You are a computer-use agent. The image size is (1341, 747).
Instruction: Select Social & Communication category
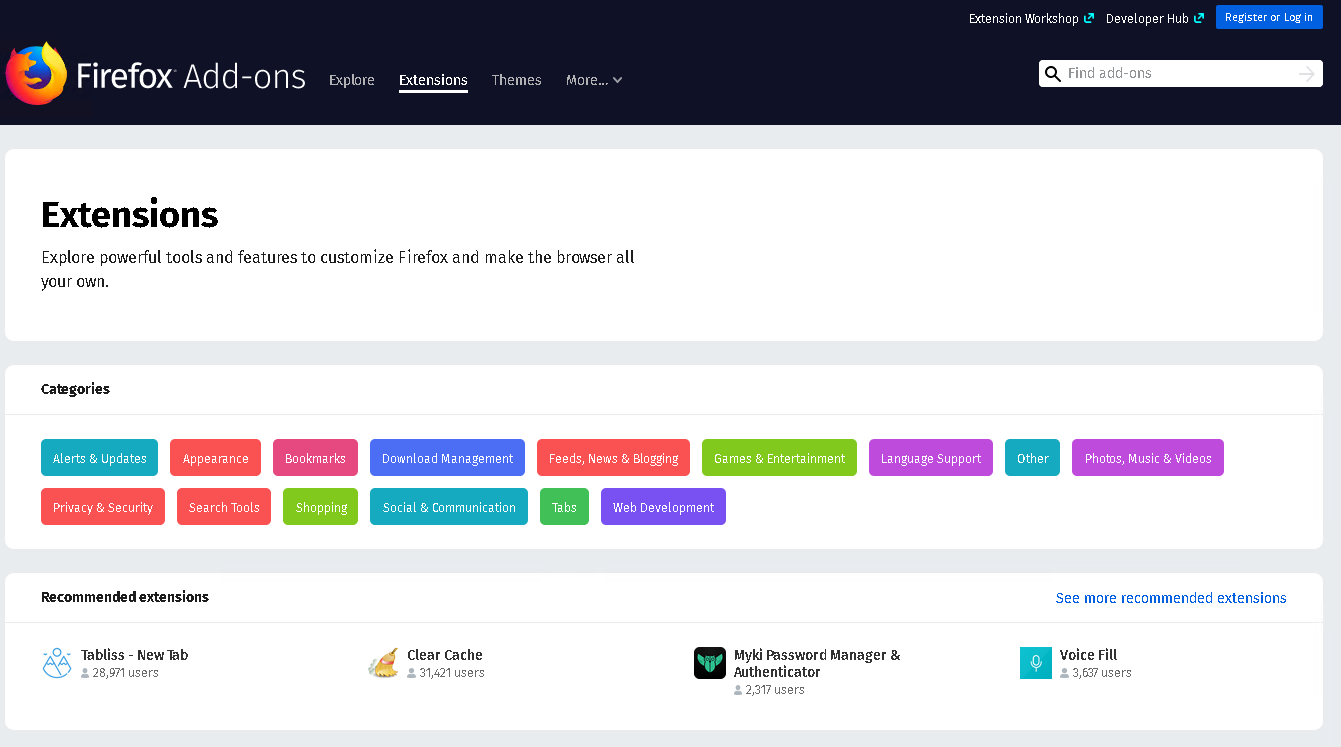pos(449,507)
